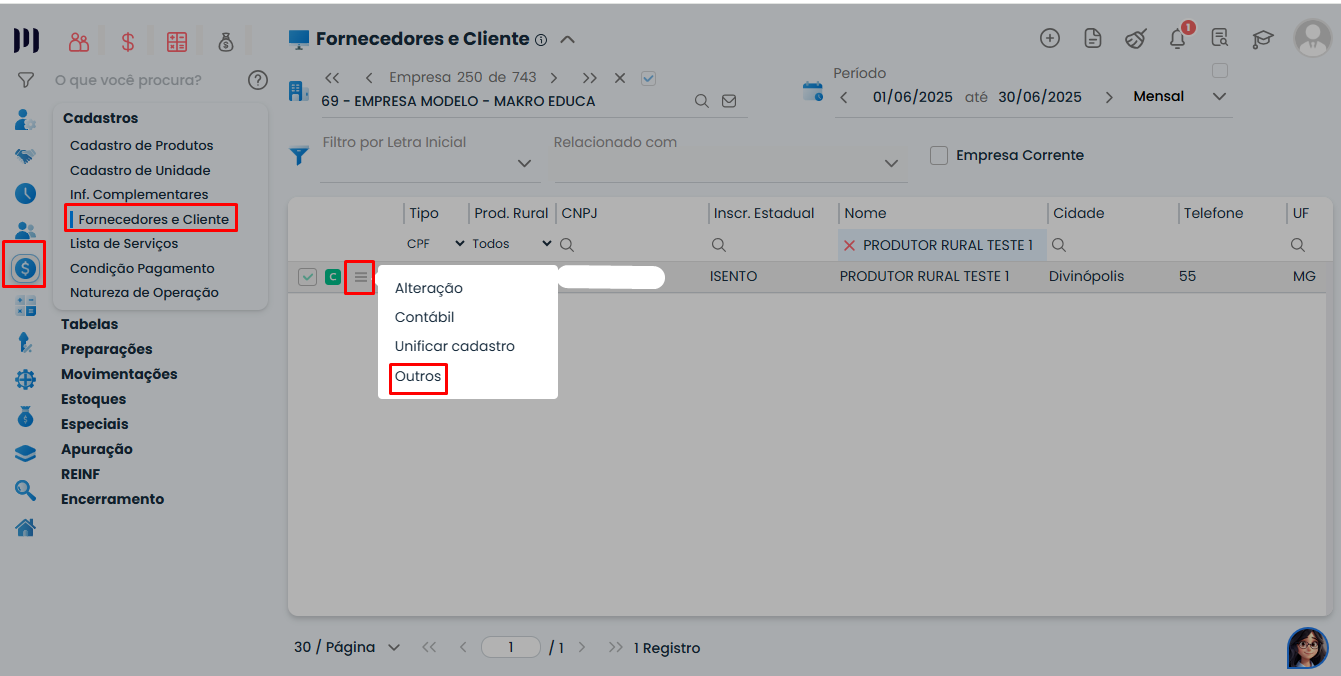Click the graduation cap training icon
Image resolution: width=1341 pixels, height=676 pixels.
(x=1263, y=39)
